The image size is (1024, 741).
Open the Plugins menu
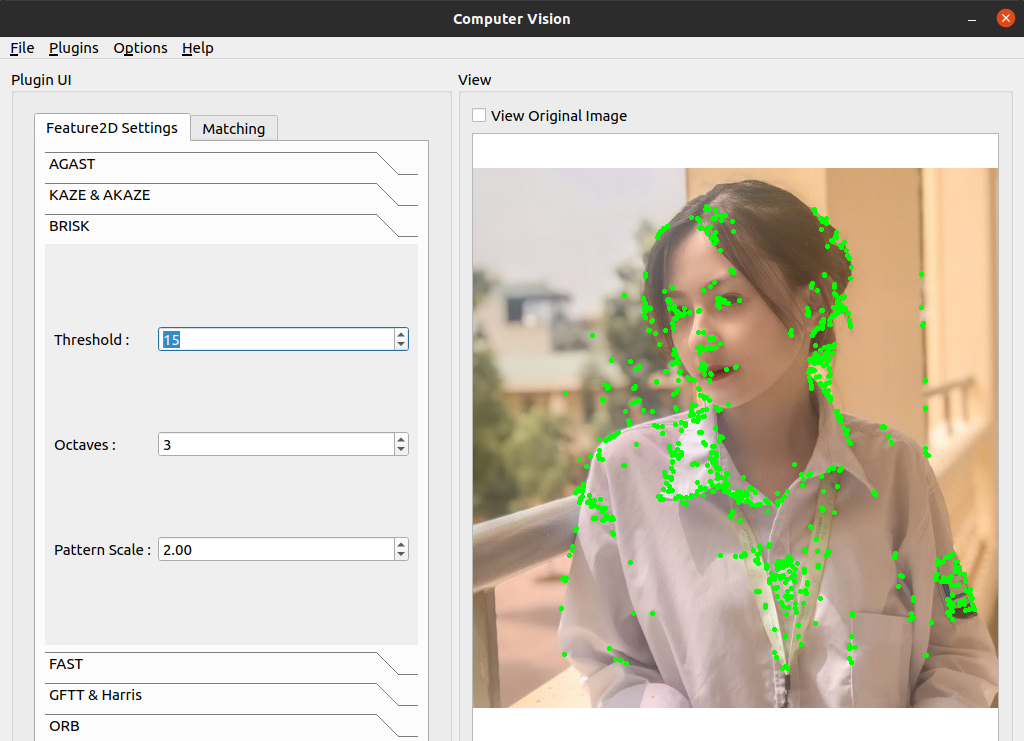74,48
